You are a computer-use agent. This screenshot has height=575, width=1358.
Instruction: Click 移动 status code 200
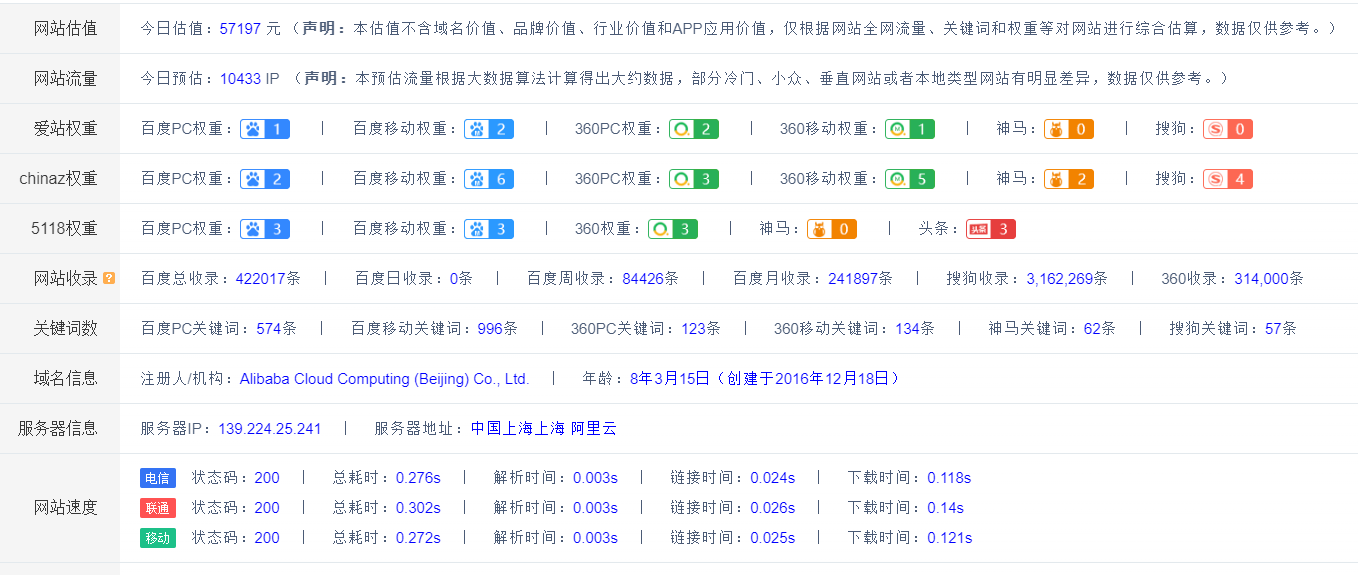click(267, 538)
